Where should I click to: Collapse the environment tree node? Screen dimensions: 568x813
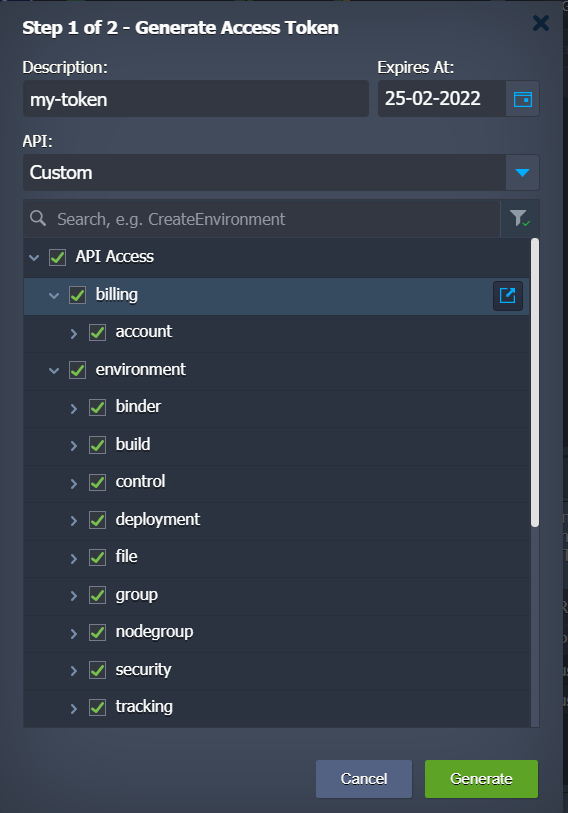pyautogui.click(x=54, y=371)
